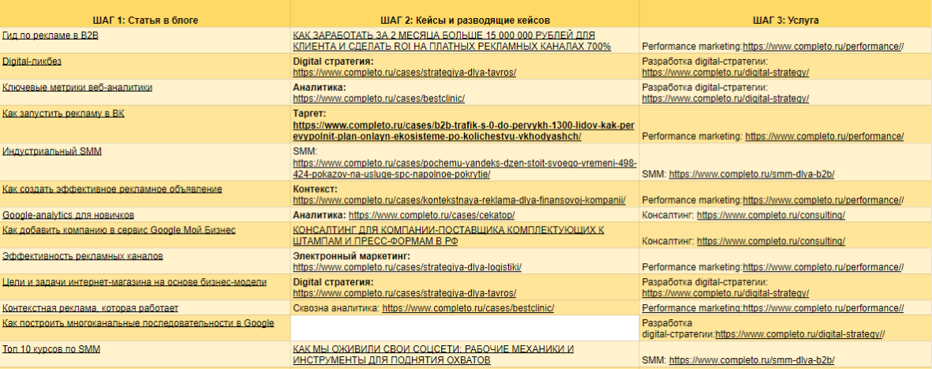Open the strategiya-dlya-logistiki case URL
The width and height of the screenshot is (932, 369).
(407, 267)
